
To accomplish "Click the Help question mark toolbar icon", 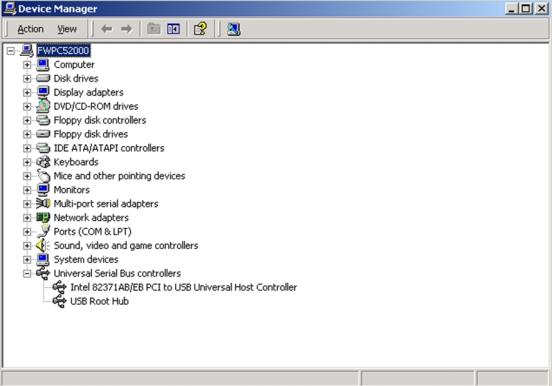I will pyautogui.click(x=201, y=29).
